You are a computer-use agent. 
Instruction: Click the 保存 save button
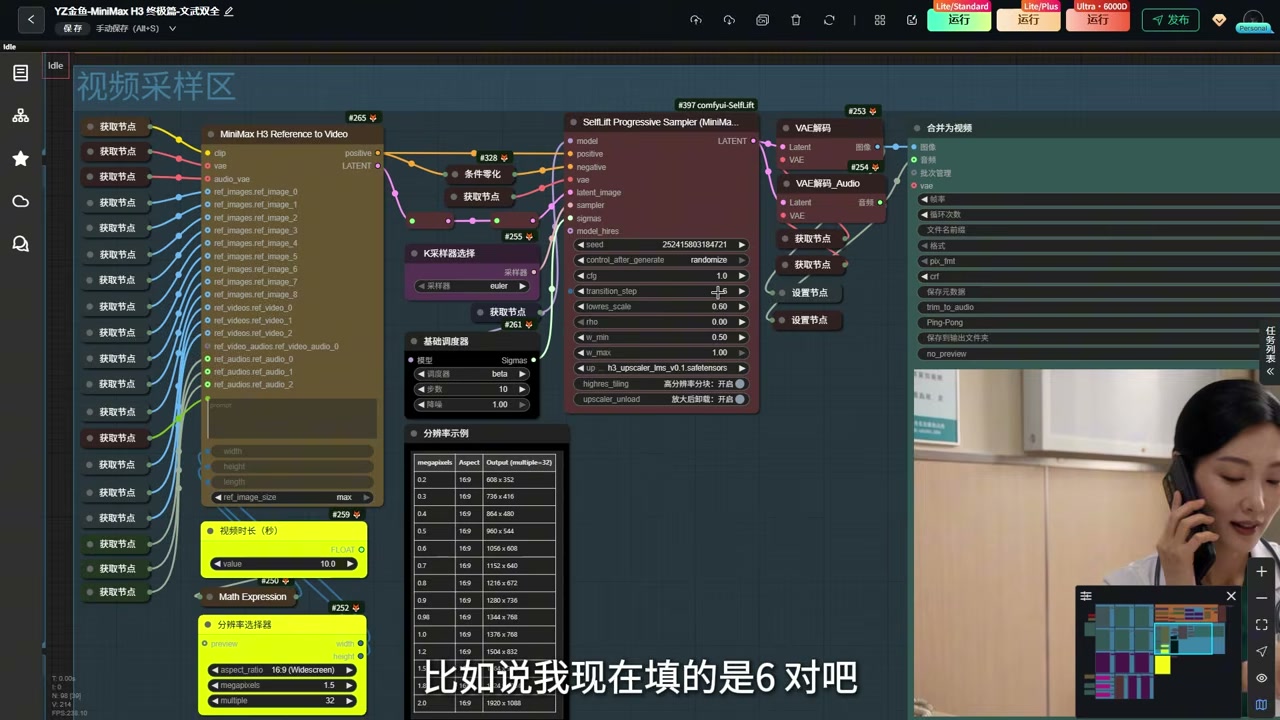point(73,29)
